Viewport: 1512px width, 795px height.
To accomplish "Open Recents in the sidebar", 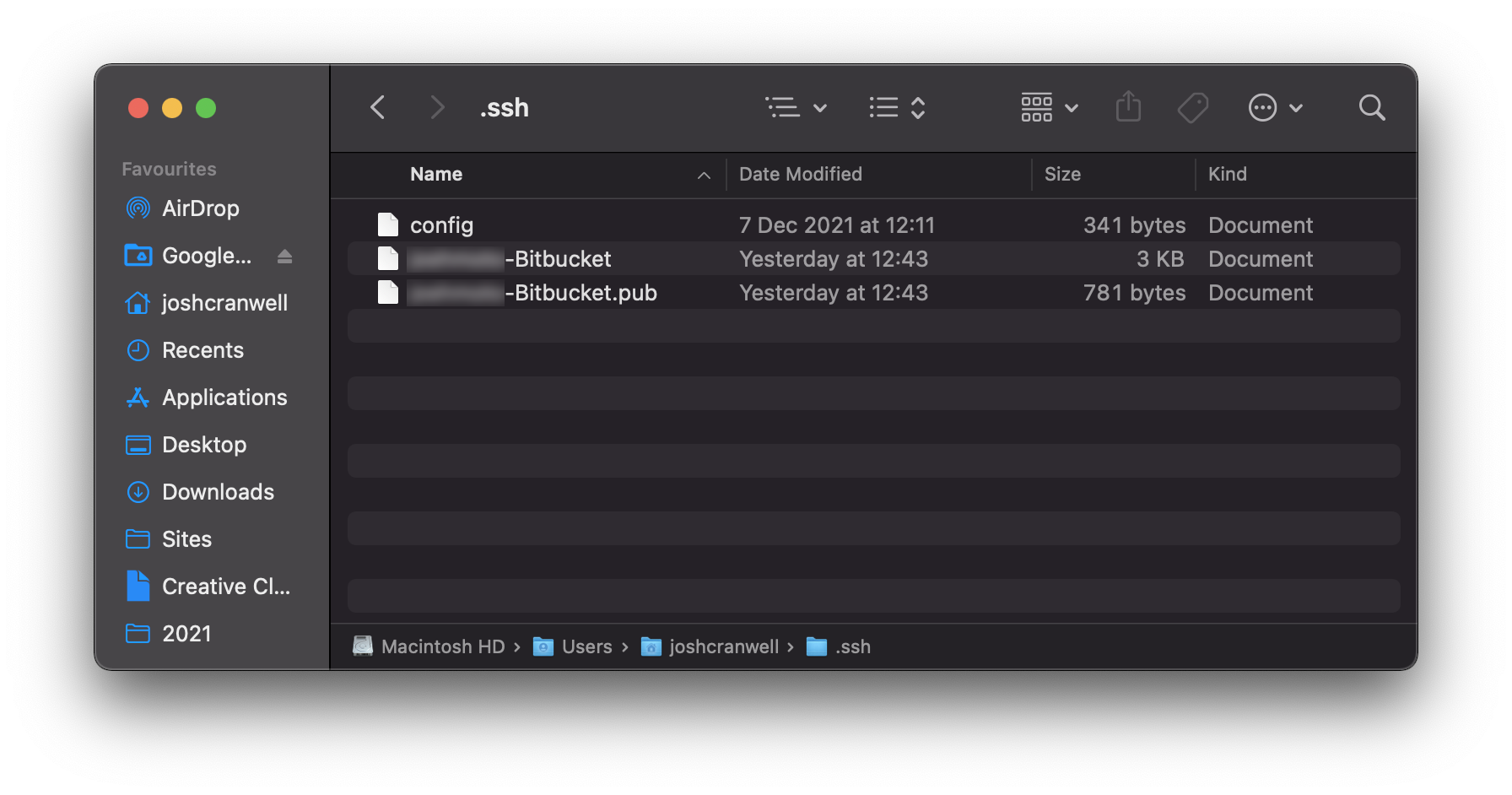I will [202, 350].
